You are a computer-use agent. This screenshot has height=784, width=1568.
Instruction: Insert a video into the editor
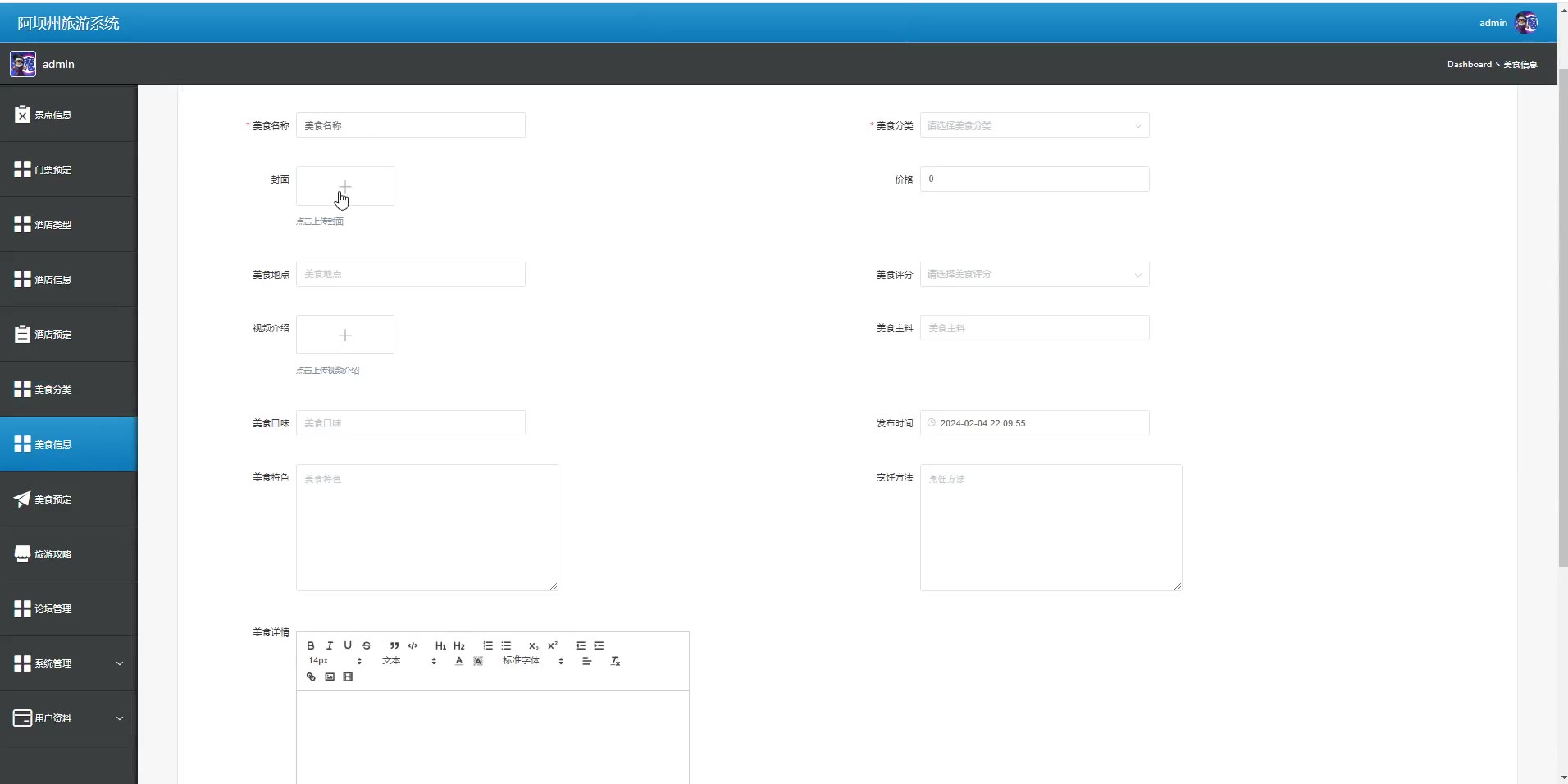[348, 677]
